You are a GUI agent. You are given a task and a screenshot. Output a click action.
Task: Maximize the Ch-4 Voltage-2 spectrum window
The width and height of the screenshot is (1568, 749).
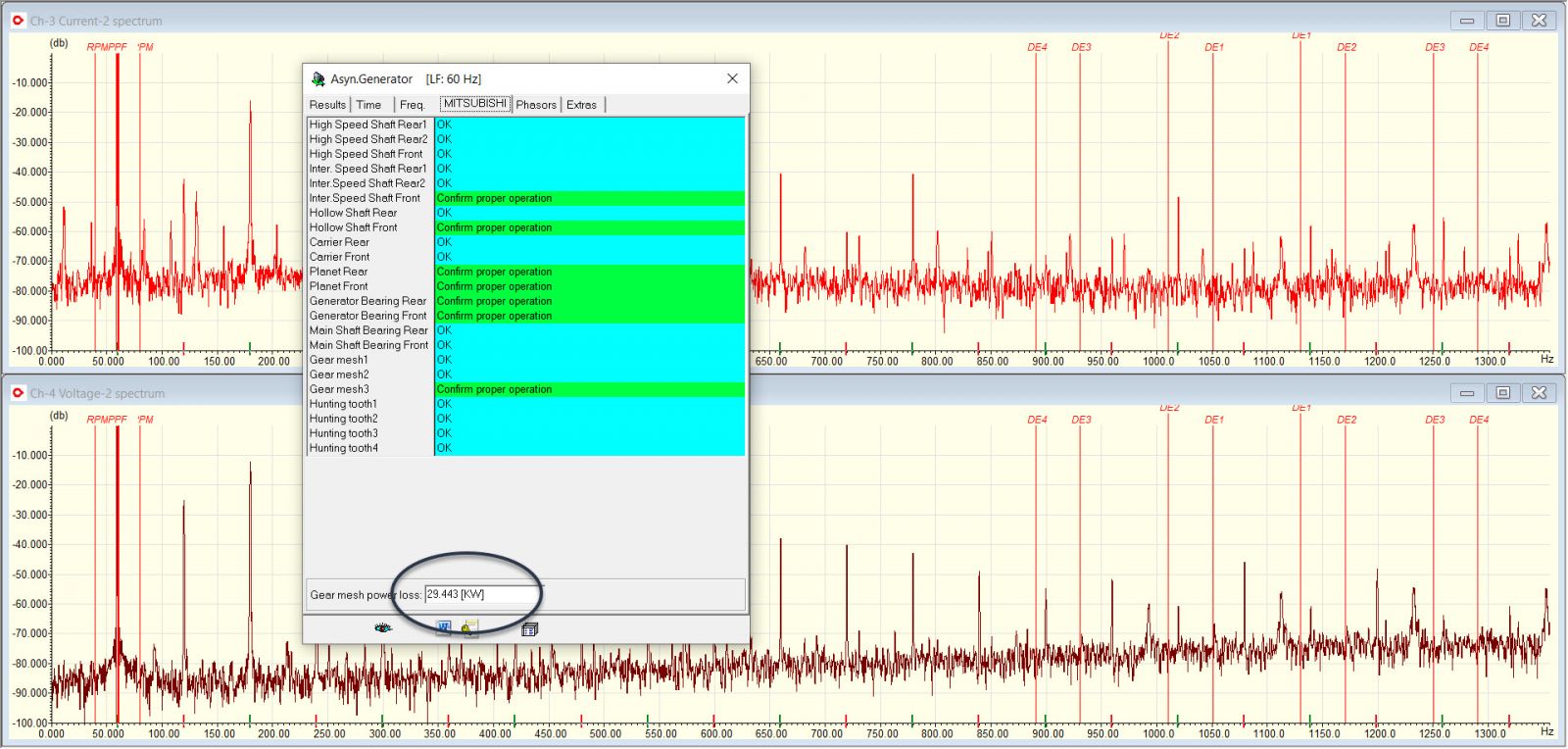(x=1503, y=392)
